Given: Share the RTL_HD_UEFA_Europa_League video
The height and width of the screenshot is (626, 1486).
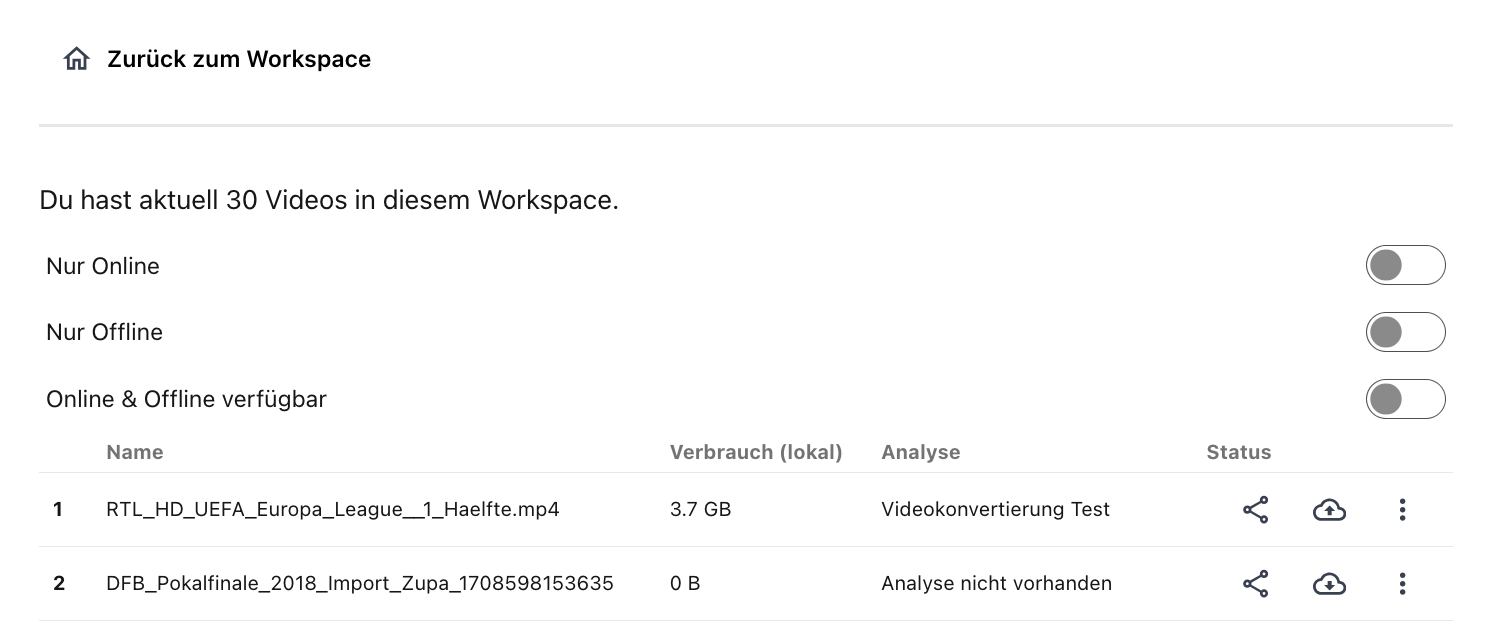Looking at the screenshot, I should [x=1255, y=510].
